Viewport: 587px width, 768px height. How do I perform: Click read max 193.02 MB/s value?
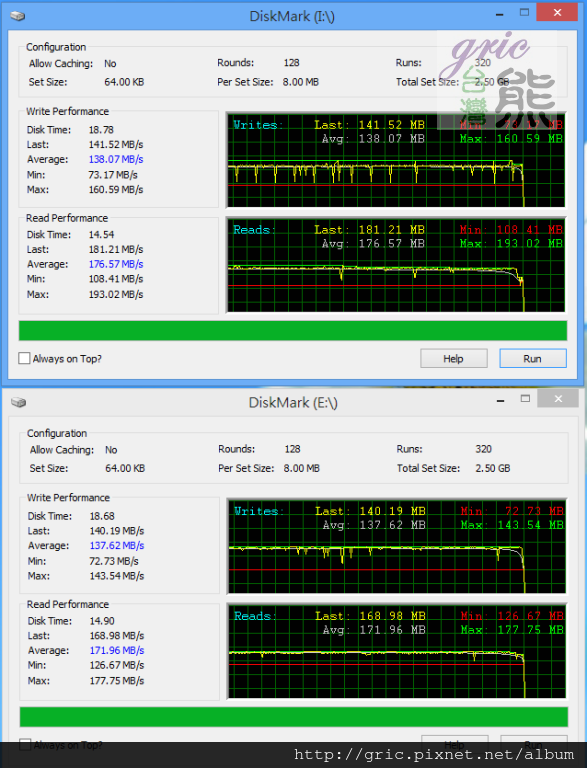click(116, 294)
